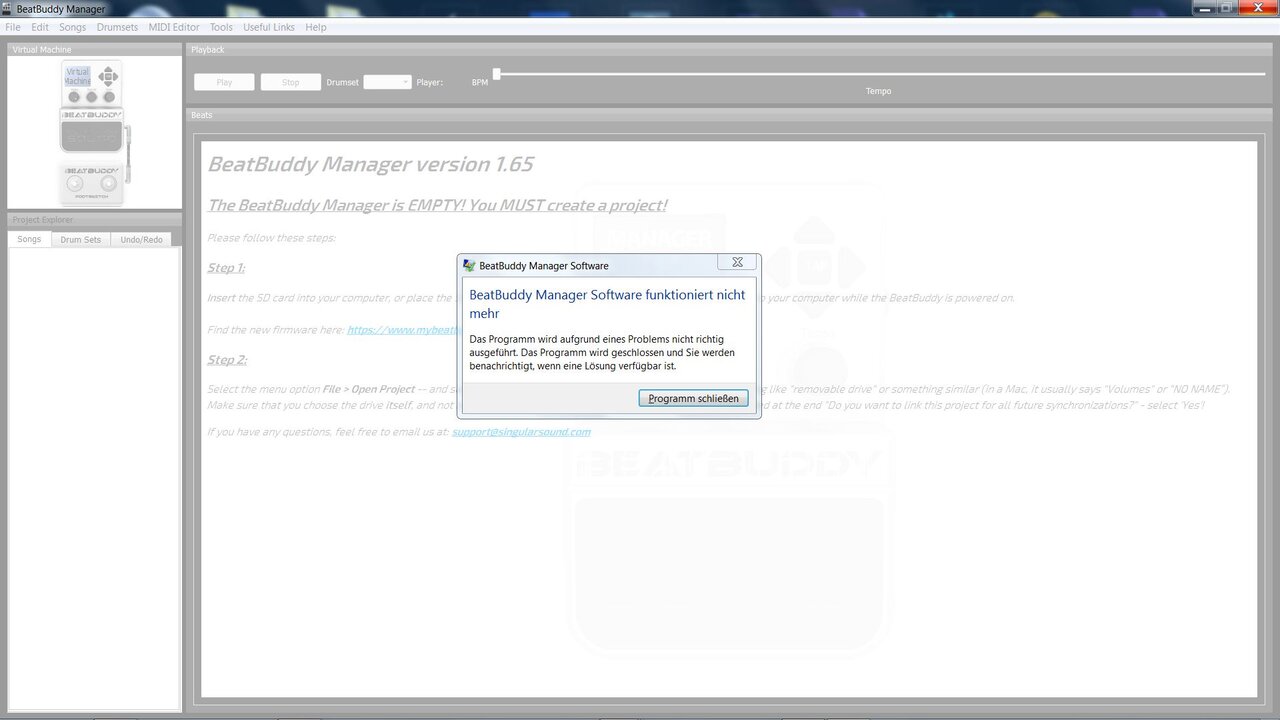Click the left footswitch button
1280x720 pixels.
[x=75, y=183]
